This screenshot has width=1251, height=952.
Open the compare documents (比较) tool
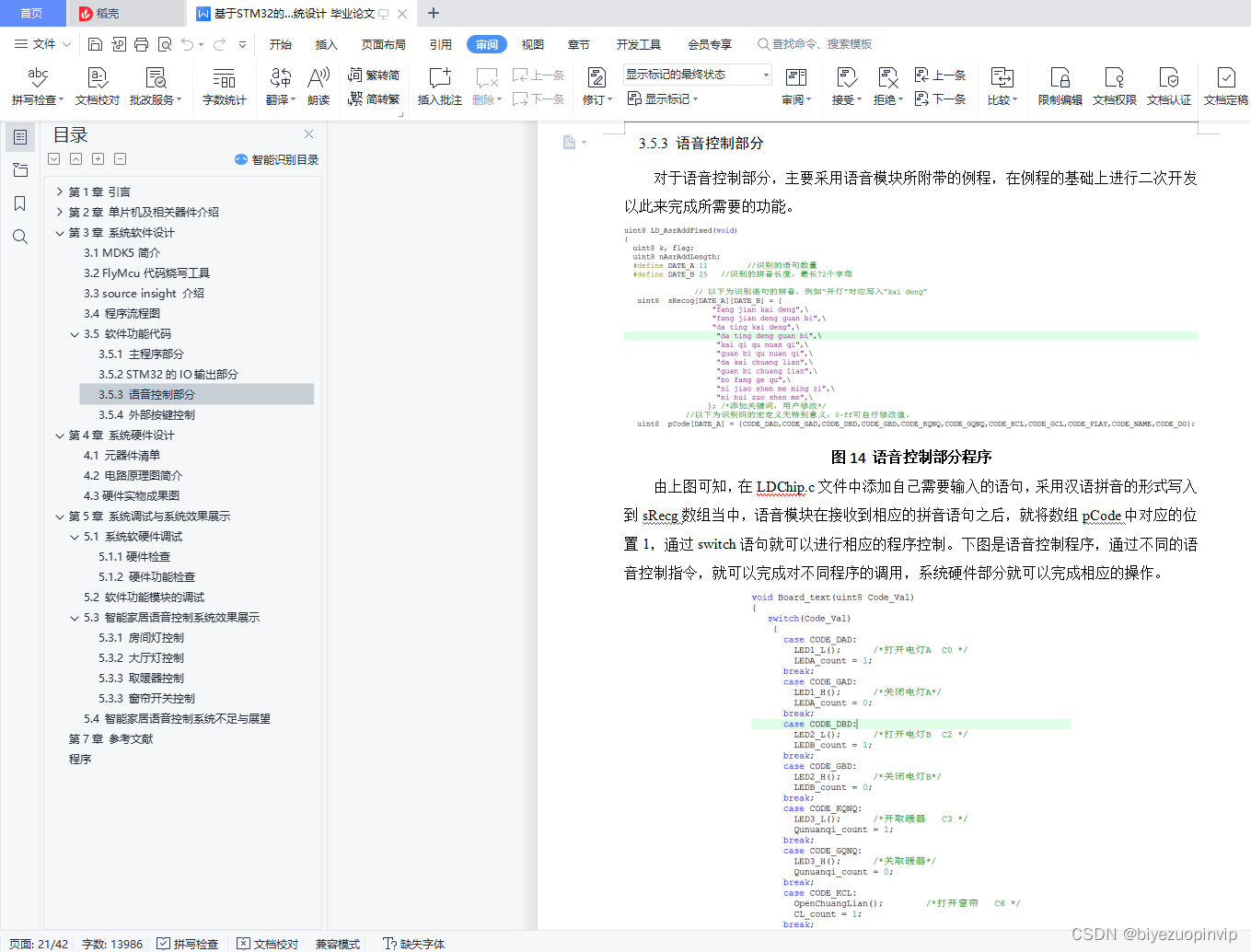1002,87
